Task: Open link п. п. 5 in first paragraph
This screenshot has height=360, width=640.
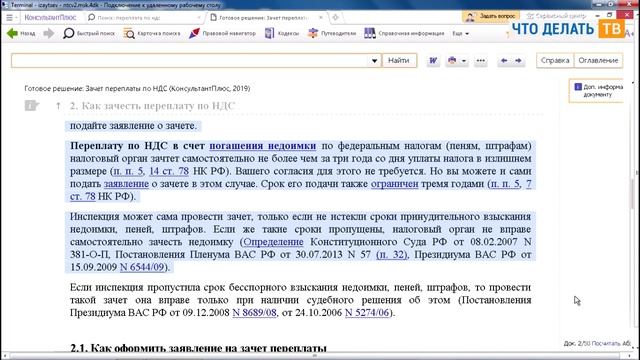Action: [128, 171]
